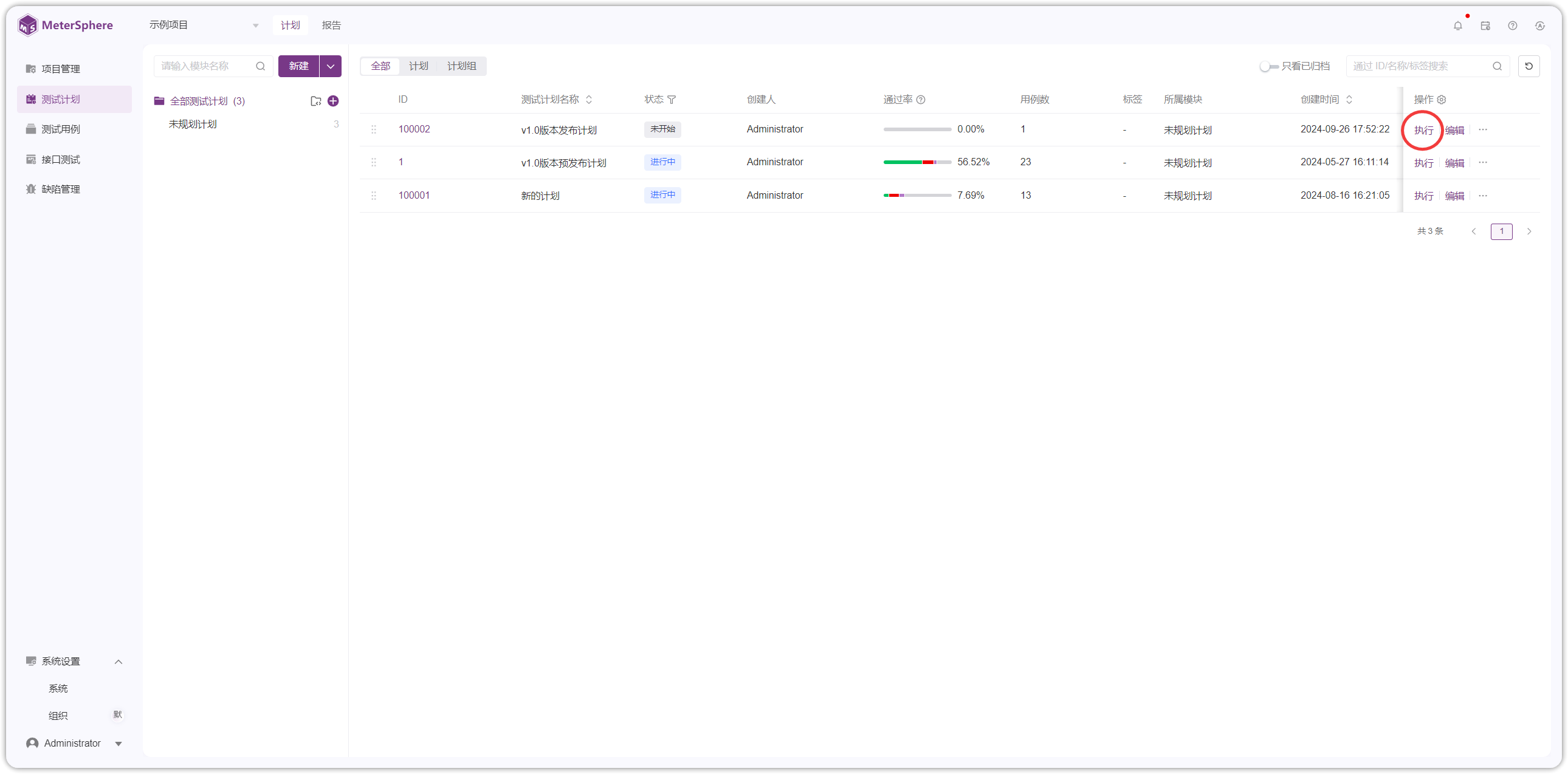Click 编辑 for the 新的计划 row

pyautogui.click(x=1454, y=196)
